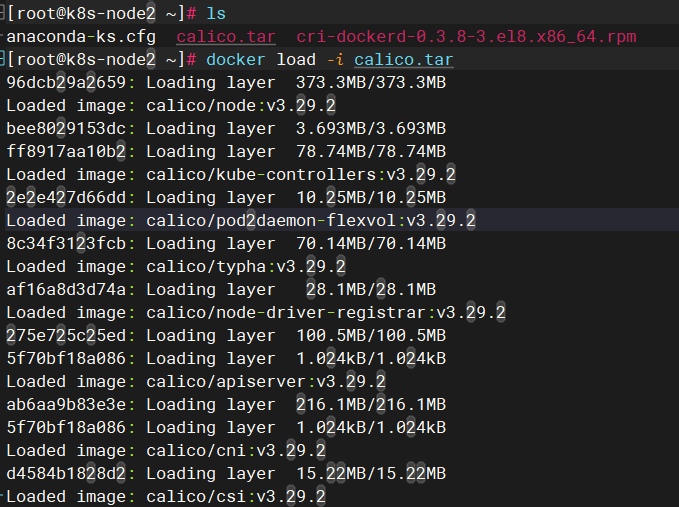Select layer ID 275e725c25ed
The width and height of the screenshot is (679, 507).
[x=66, y=336]
